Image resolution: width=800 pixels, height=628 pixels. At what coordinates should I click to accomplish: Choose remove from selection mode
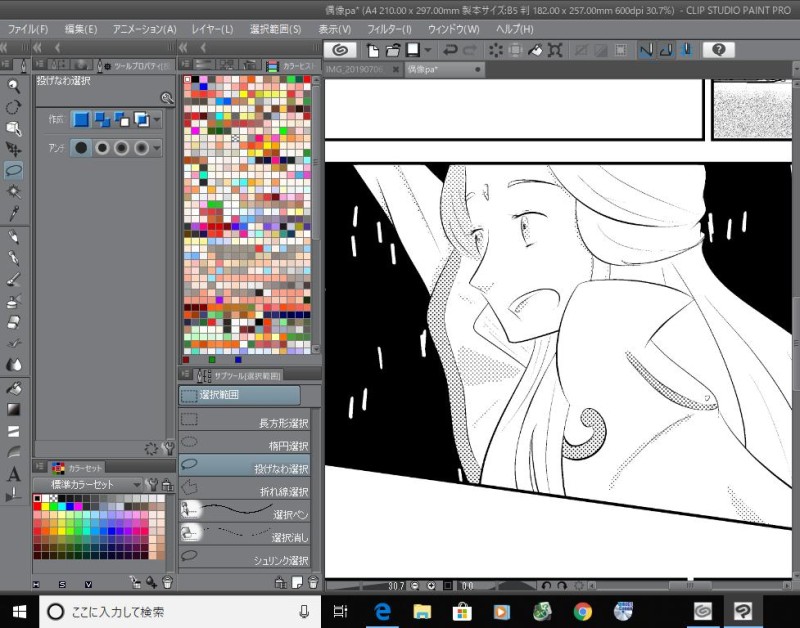(121, 119)
